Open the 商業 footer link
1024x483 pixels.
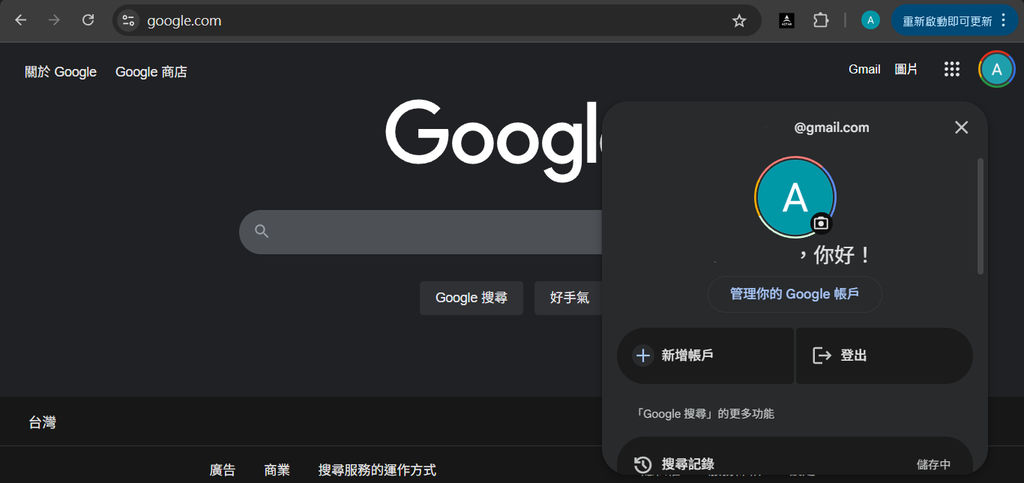(x=277, y=470)
